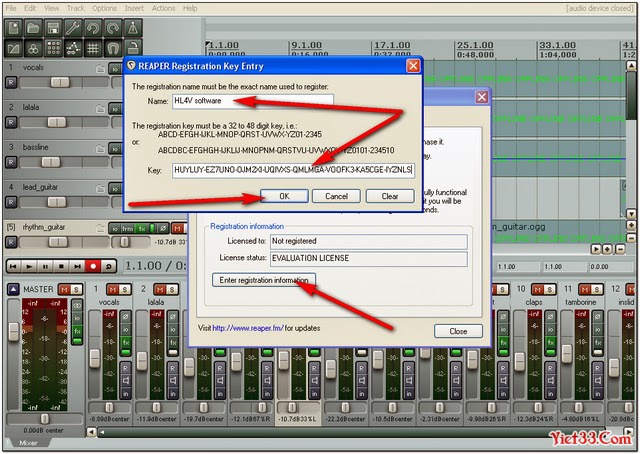Open claps mixer strip fx button
This screenshot has width=640, height=454.
pos(551,342)
